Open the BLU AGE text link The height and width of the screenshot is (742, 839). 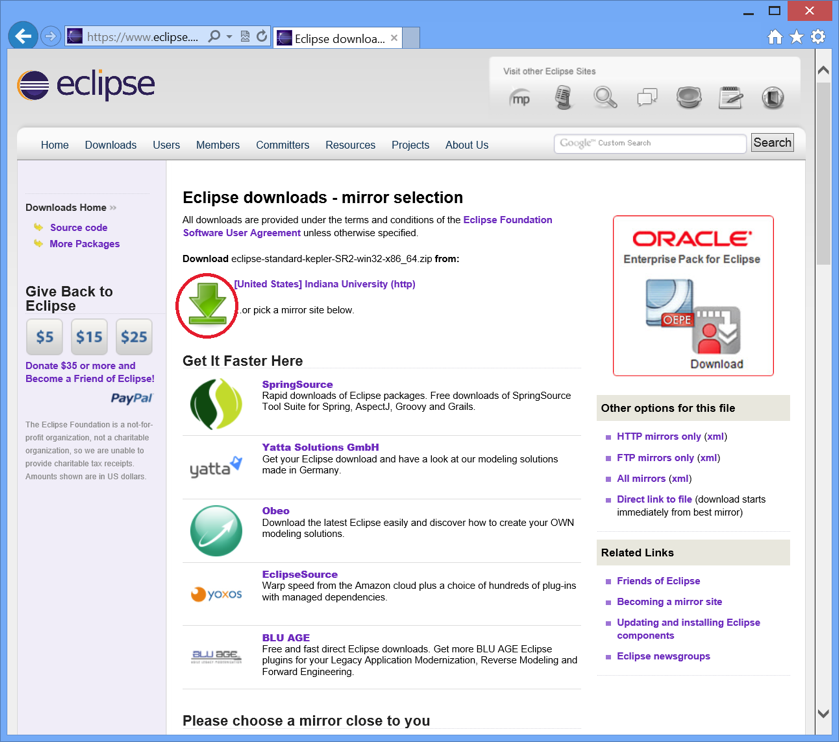tap(286, 638)
